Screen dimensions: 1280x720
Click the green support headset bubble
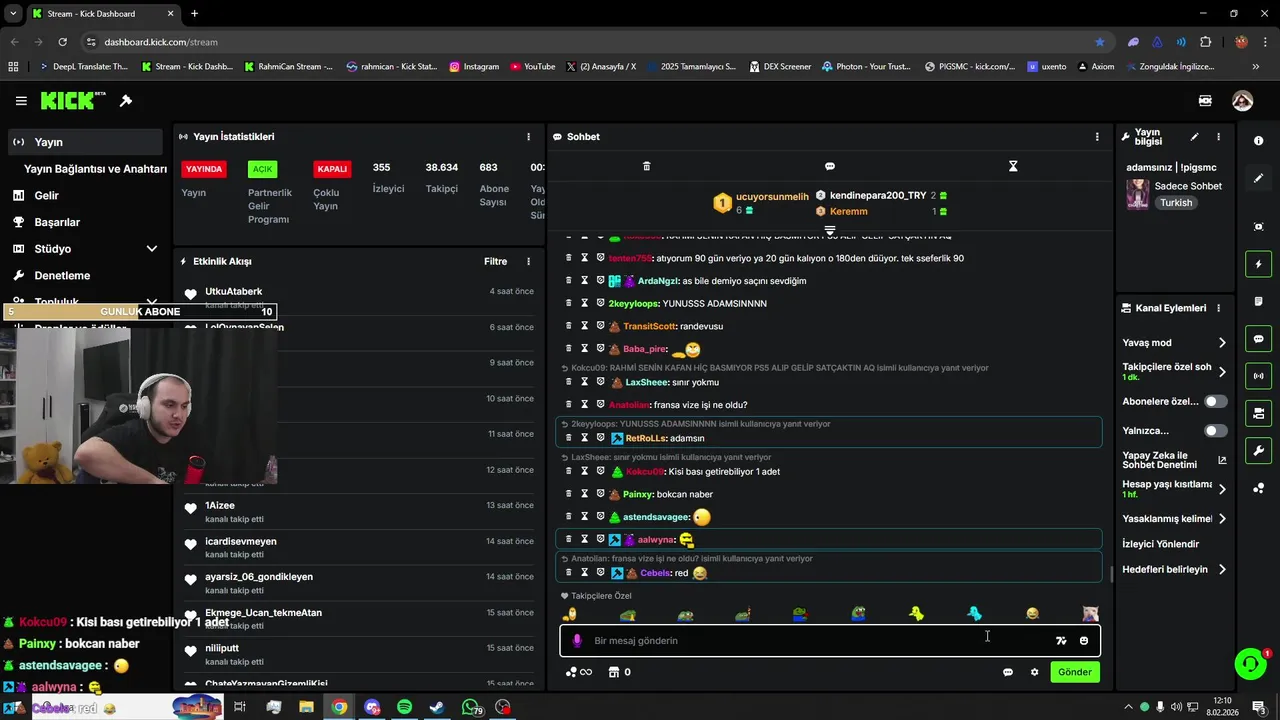pyautogui.click(x=1250, y=664)
